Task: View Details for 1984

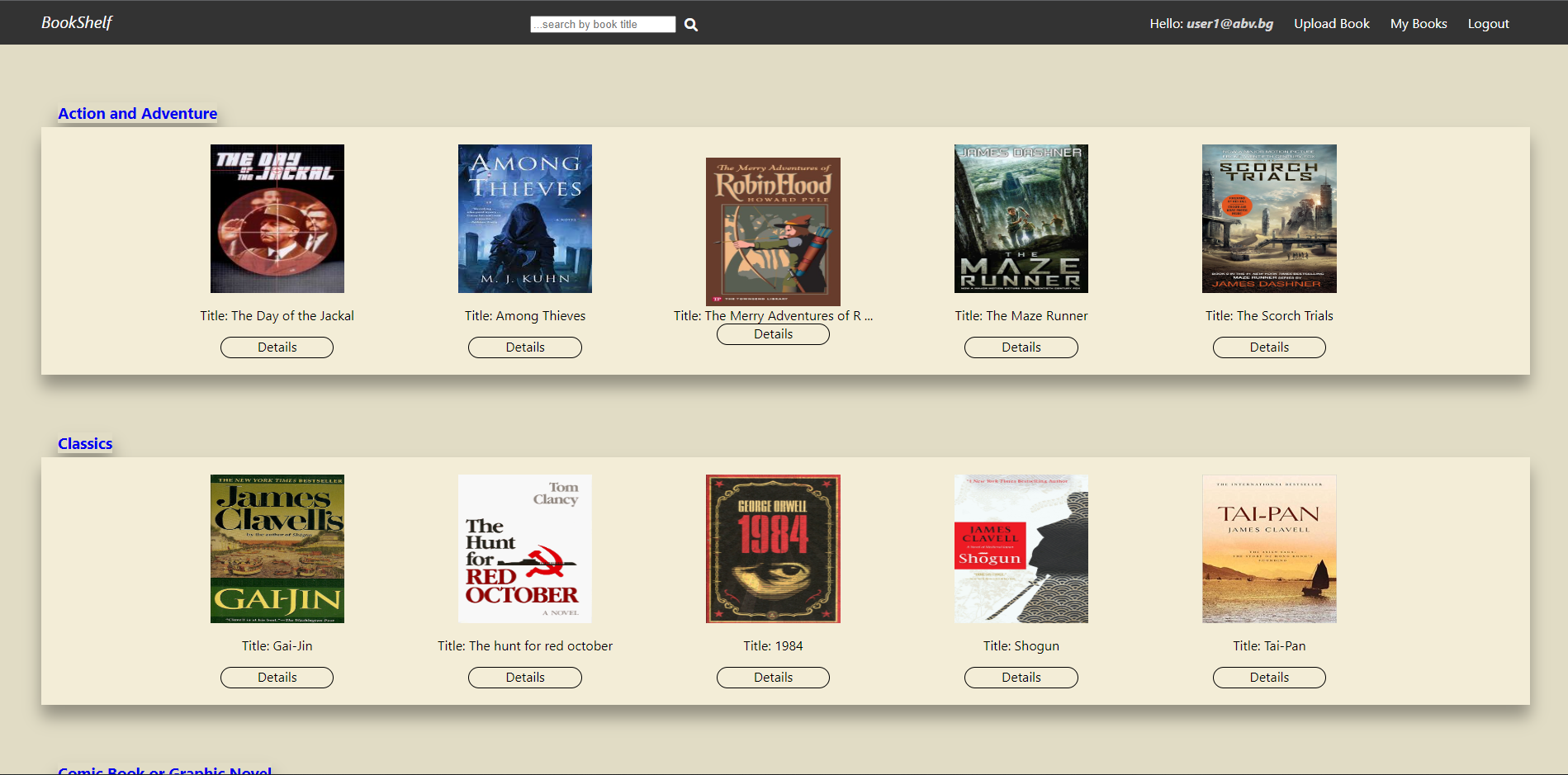Action: click(x=773, y=678)
